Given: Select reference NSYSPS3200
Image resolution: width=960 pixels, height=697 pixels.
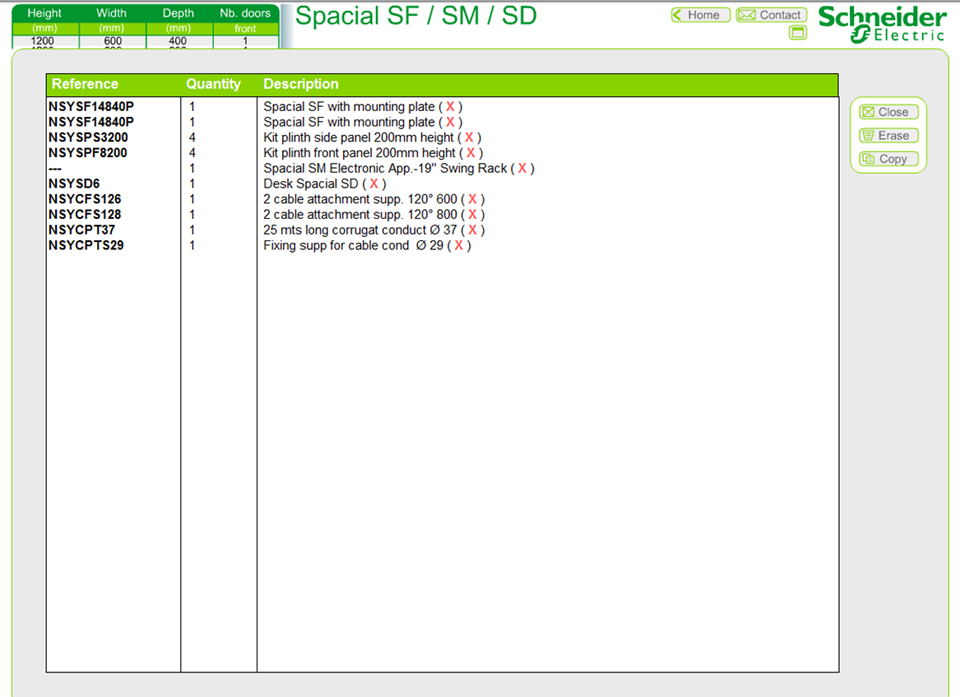Looking at the screenshot, I should (88, 138).
